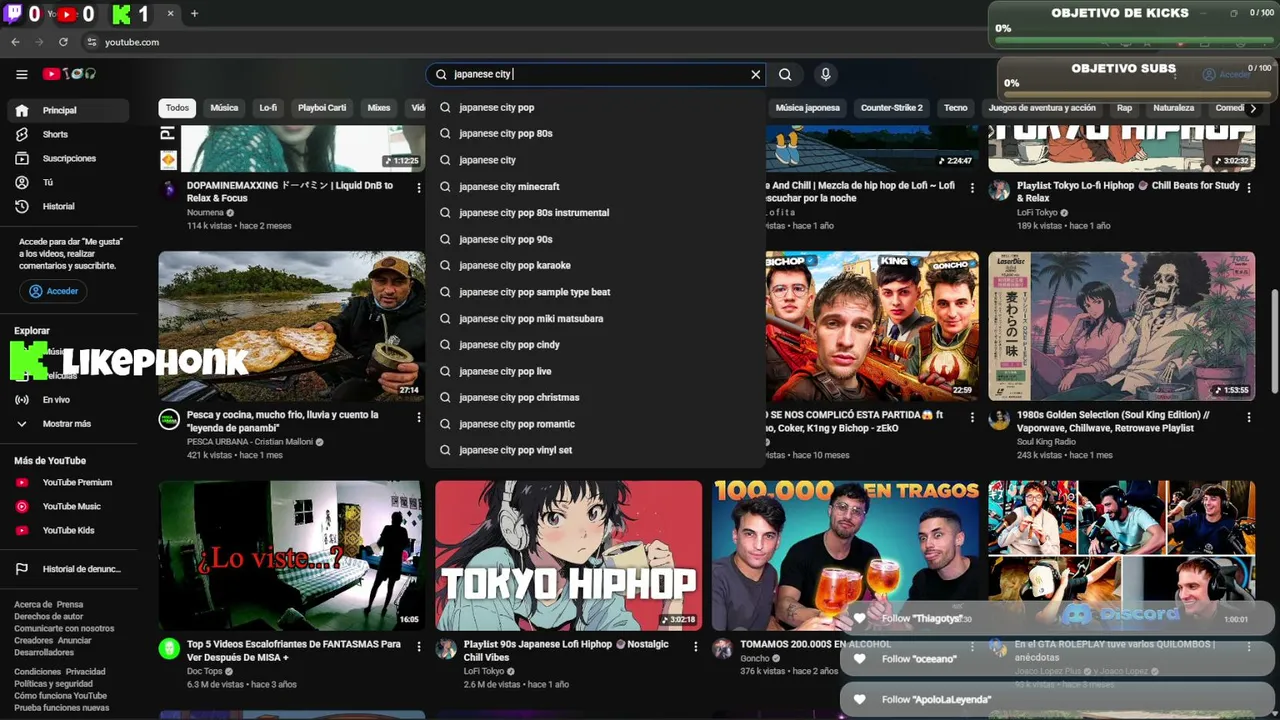Clear the search text with the X
The image size is (1280, 720).
(756, 74)
